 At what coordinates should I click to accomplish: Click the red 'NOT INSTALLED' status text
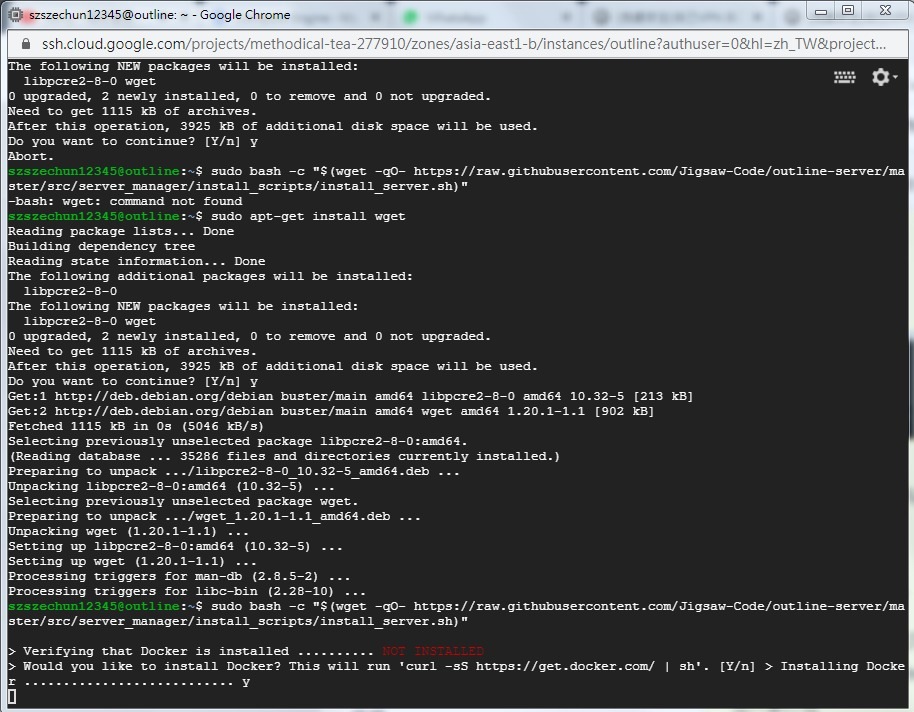[x=433, y=651]
